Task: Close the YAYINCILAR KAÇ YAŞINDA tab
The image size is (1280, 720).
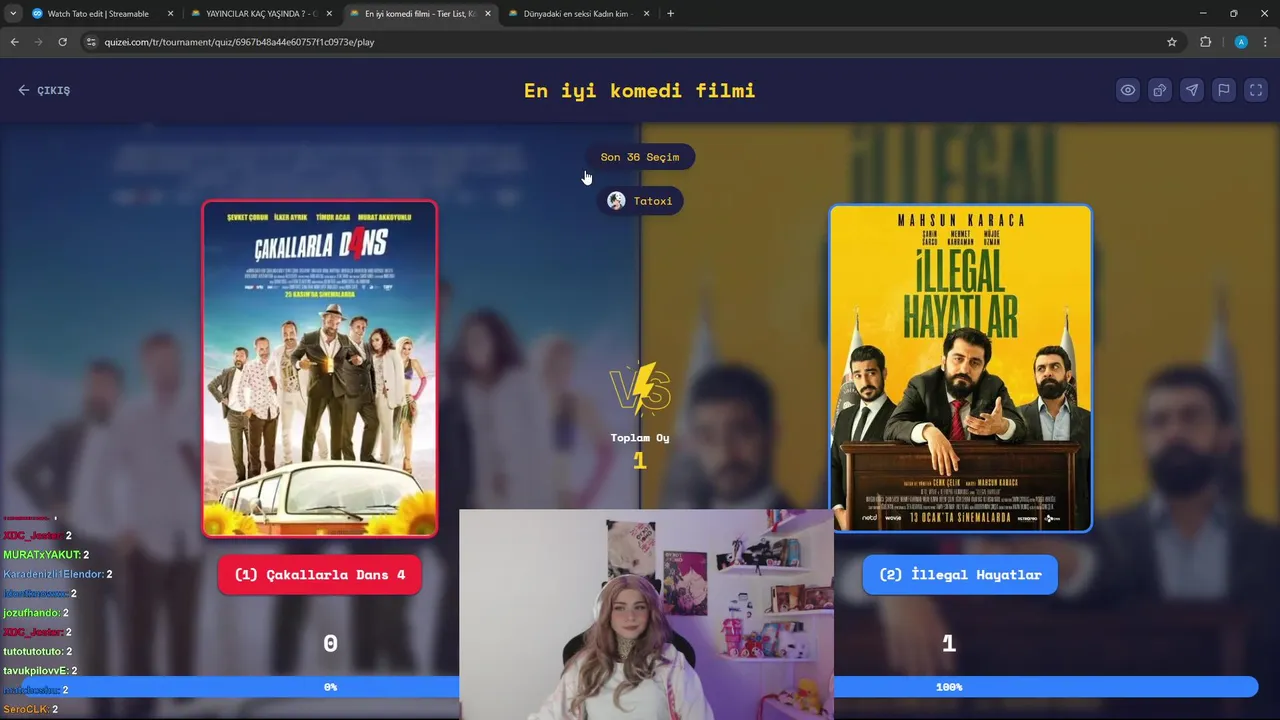Action: coord(329,14)
